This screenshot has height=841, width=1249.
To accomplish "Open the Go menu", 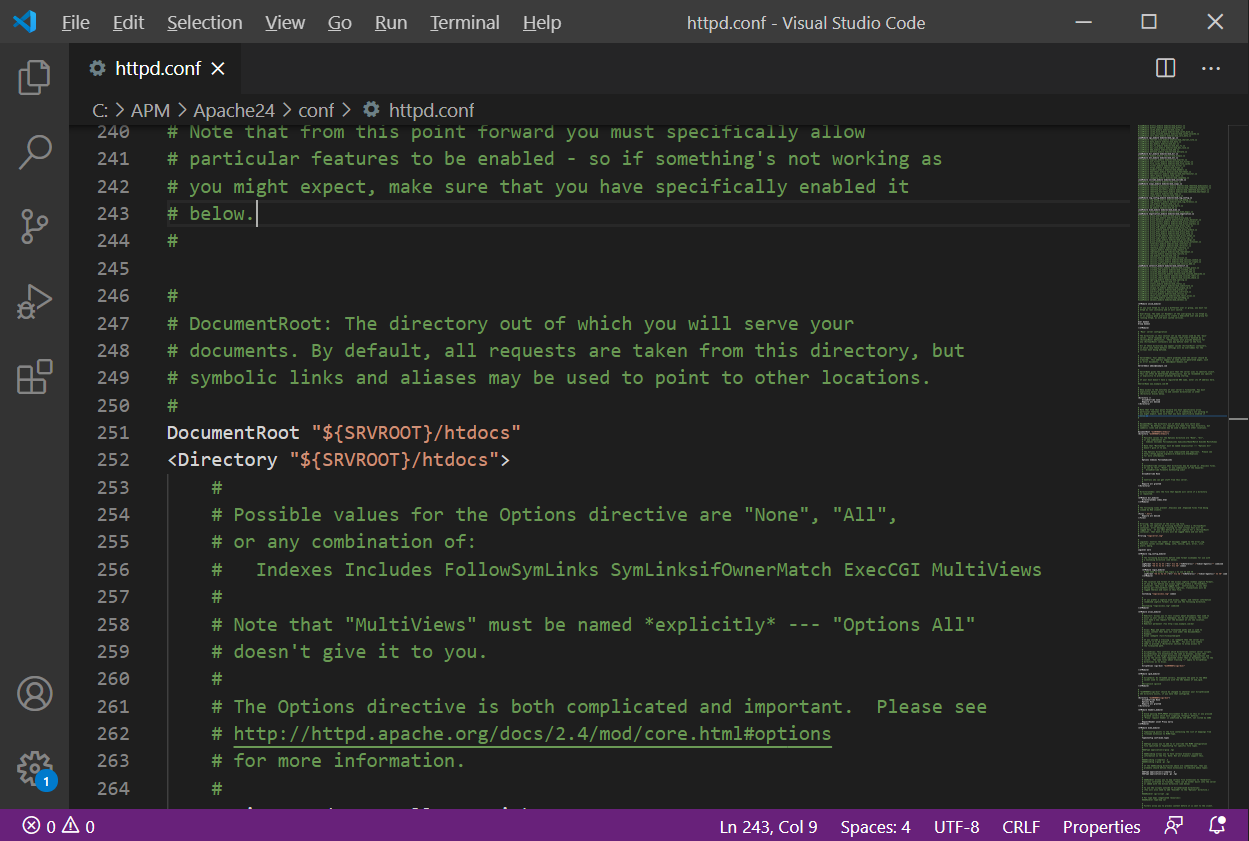I will [340, 22].
